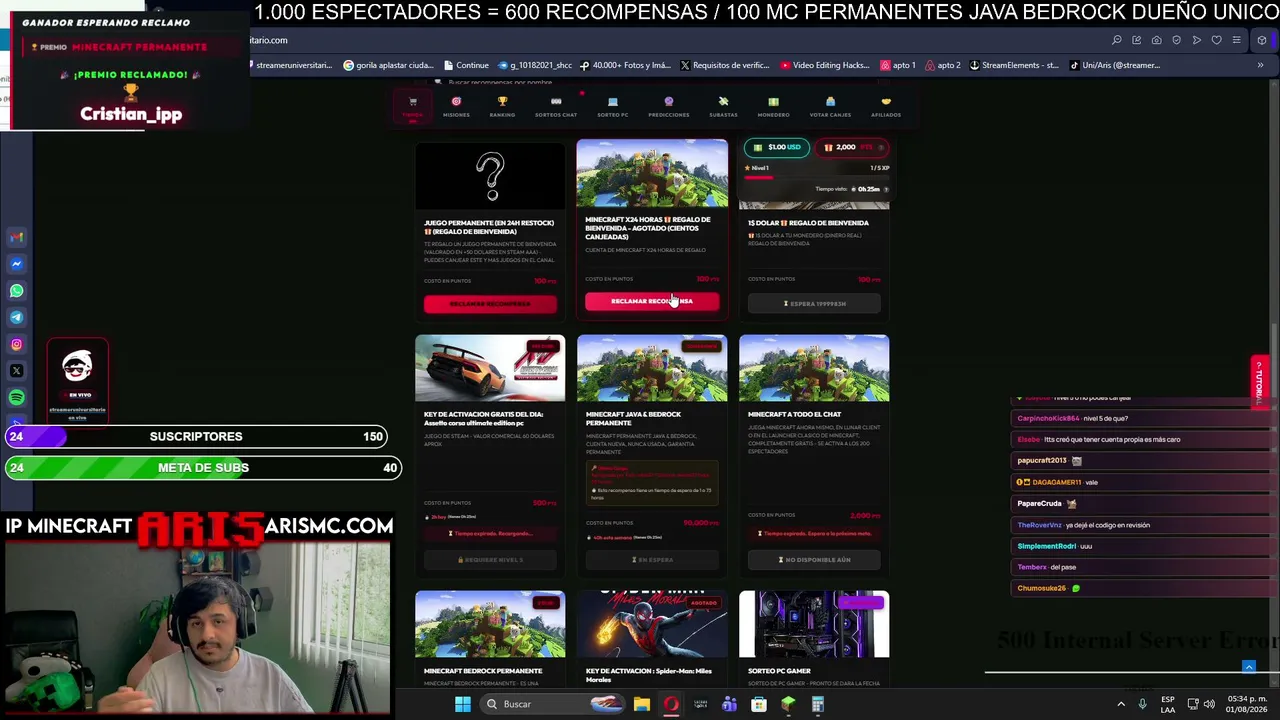Screen dimensions: 1280x720
Task: Open the 'apto 2' bookmark
Action: pos(943,65)
